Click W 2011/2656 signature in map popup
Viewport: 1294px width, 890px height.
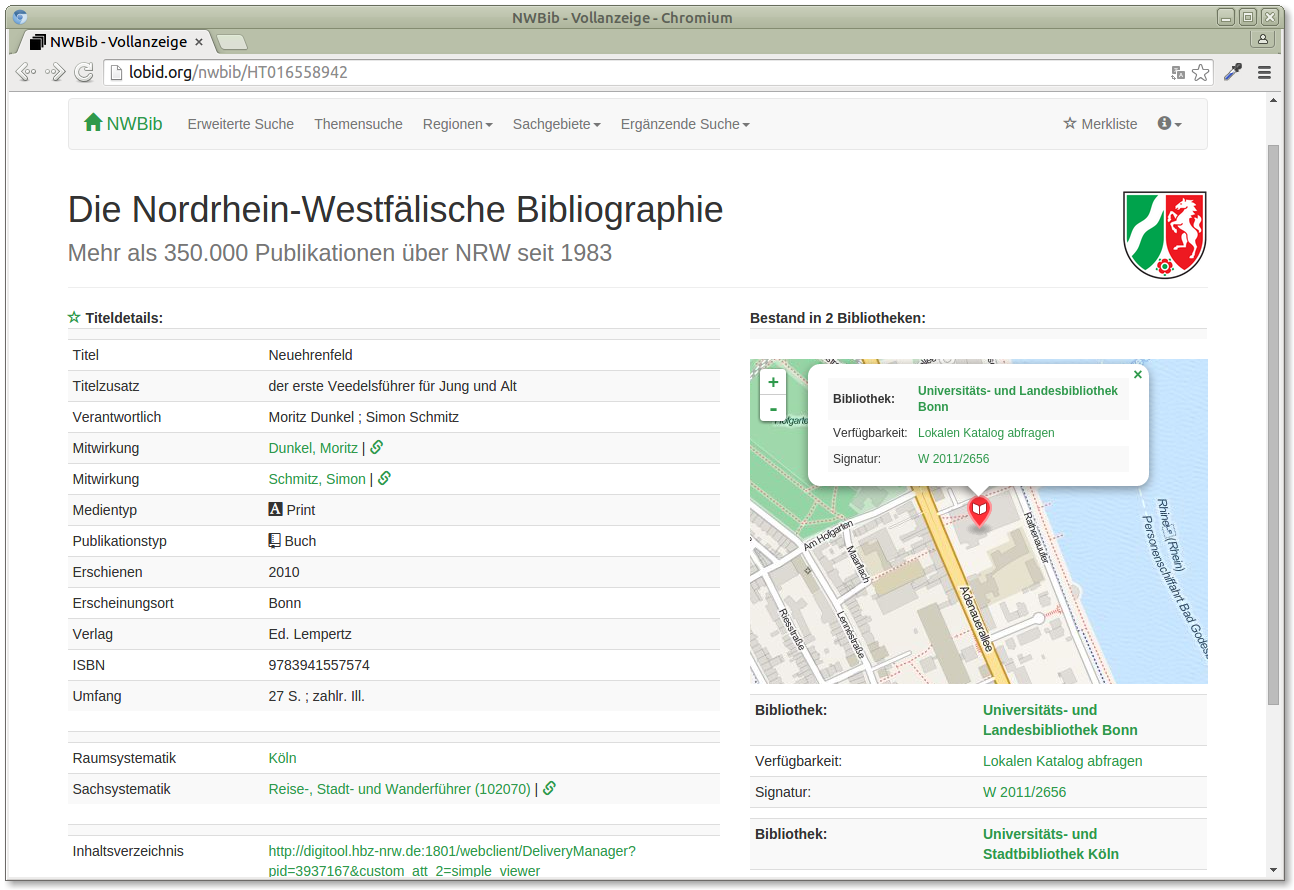[x=954, y=459]
